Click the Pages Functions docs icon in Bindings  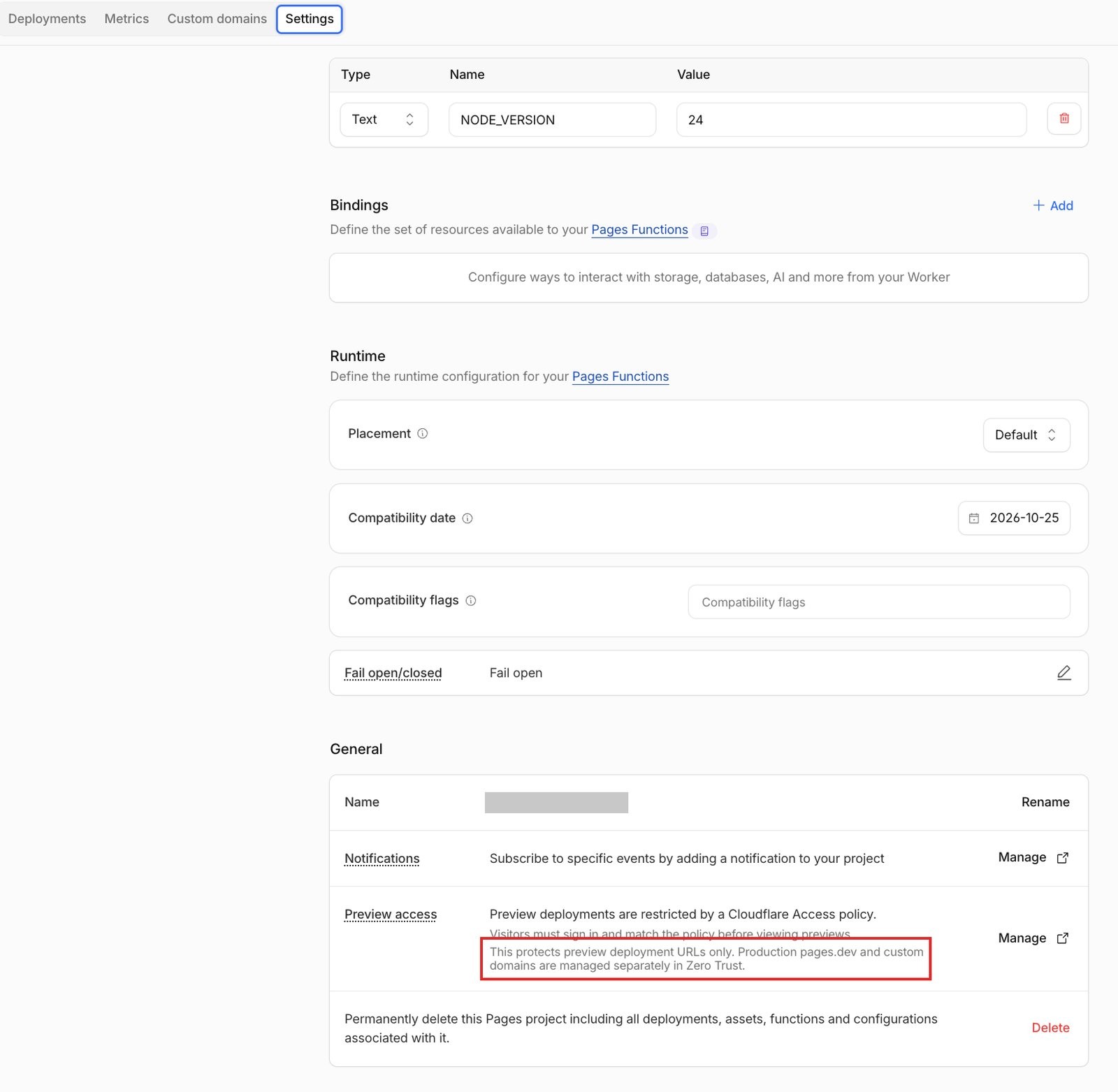click(704, 231)
